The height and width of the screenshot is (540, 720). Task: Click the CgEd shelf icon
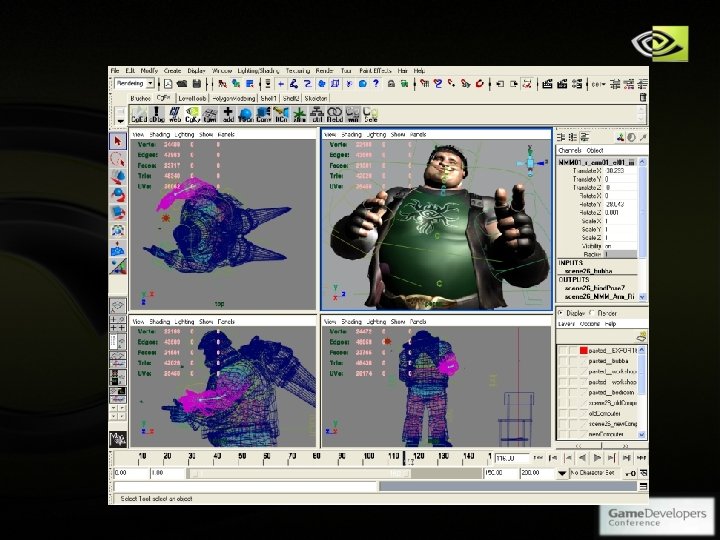(x=139, y=114)
